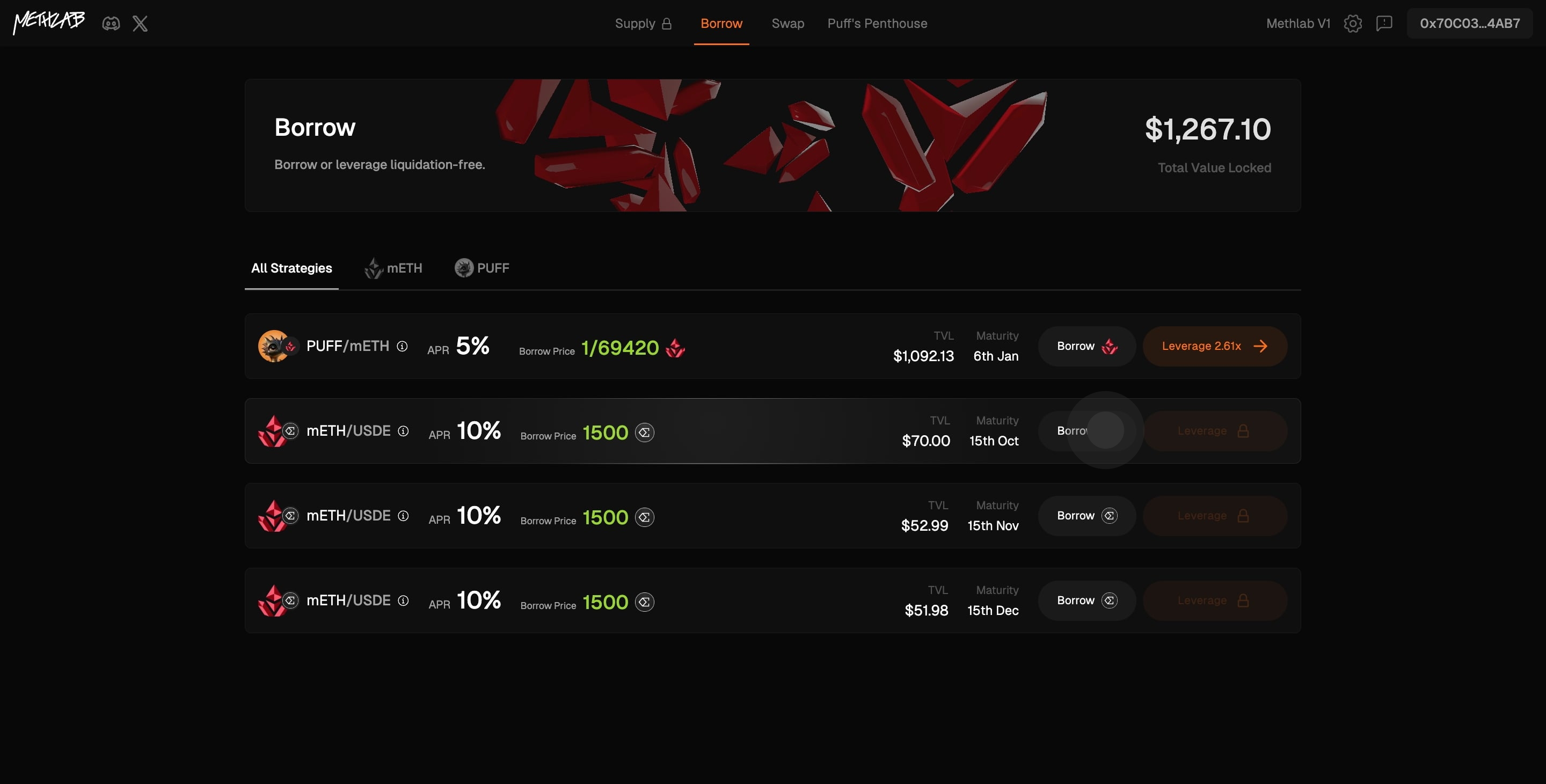1546x784 pixels.
Task: Switch to the Swap tab
Action: 787,24
